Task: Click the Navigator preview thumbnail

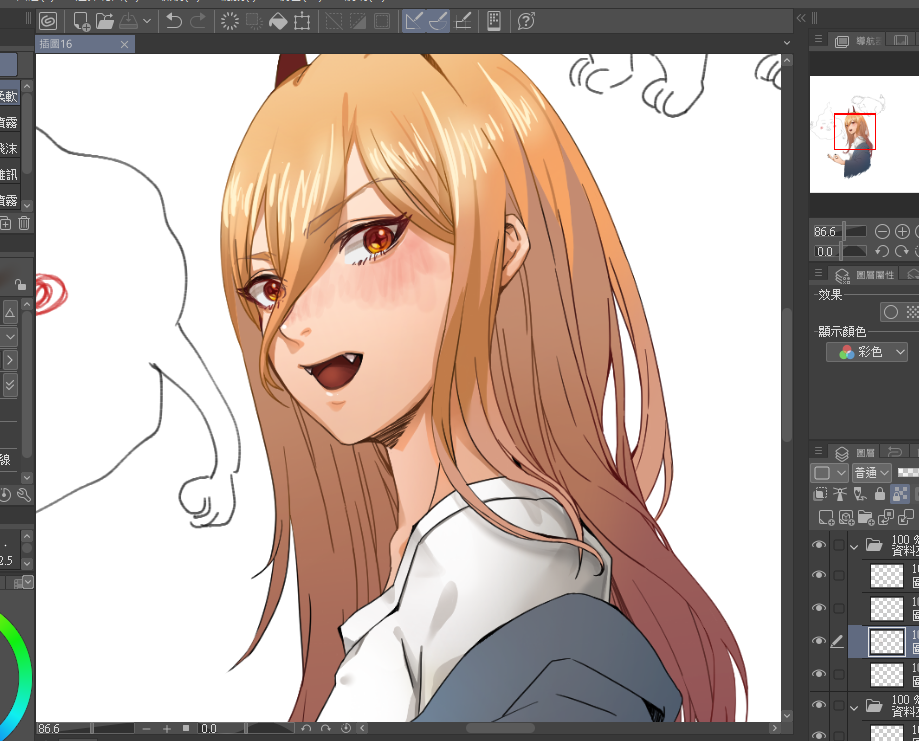Action: 864,134
